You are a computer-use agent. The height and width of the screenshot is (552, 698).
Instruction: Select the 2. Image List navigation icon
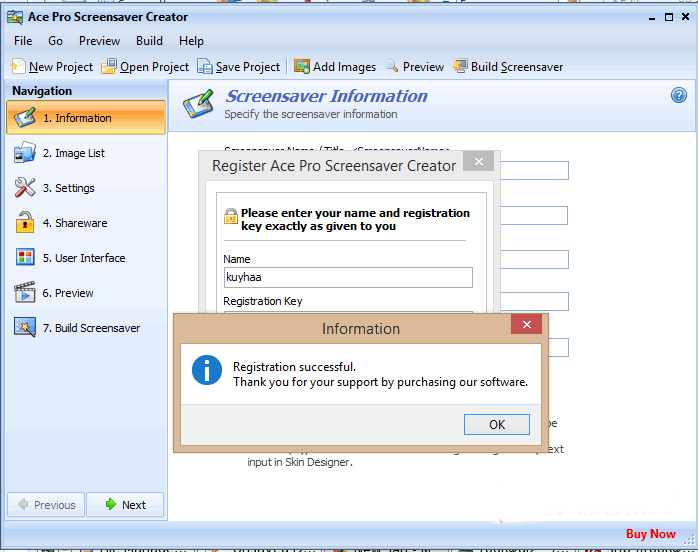click(x=25, y=153)
